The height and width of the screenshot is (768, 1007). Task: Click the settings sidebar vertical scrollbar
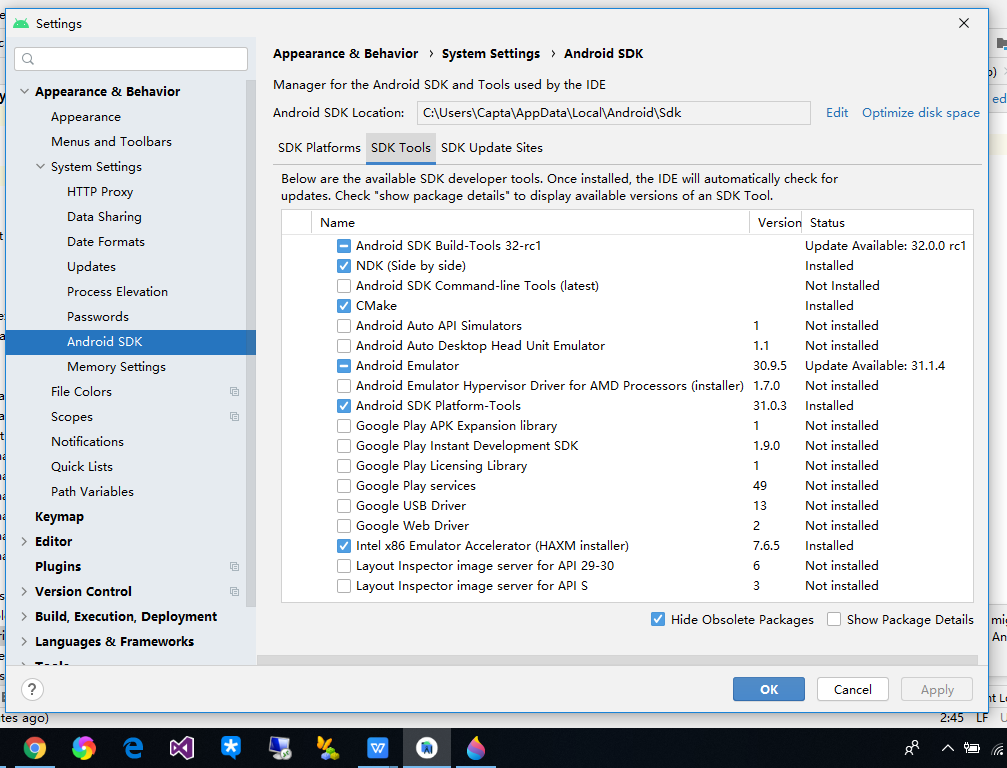[250, 344]
